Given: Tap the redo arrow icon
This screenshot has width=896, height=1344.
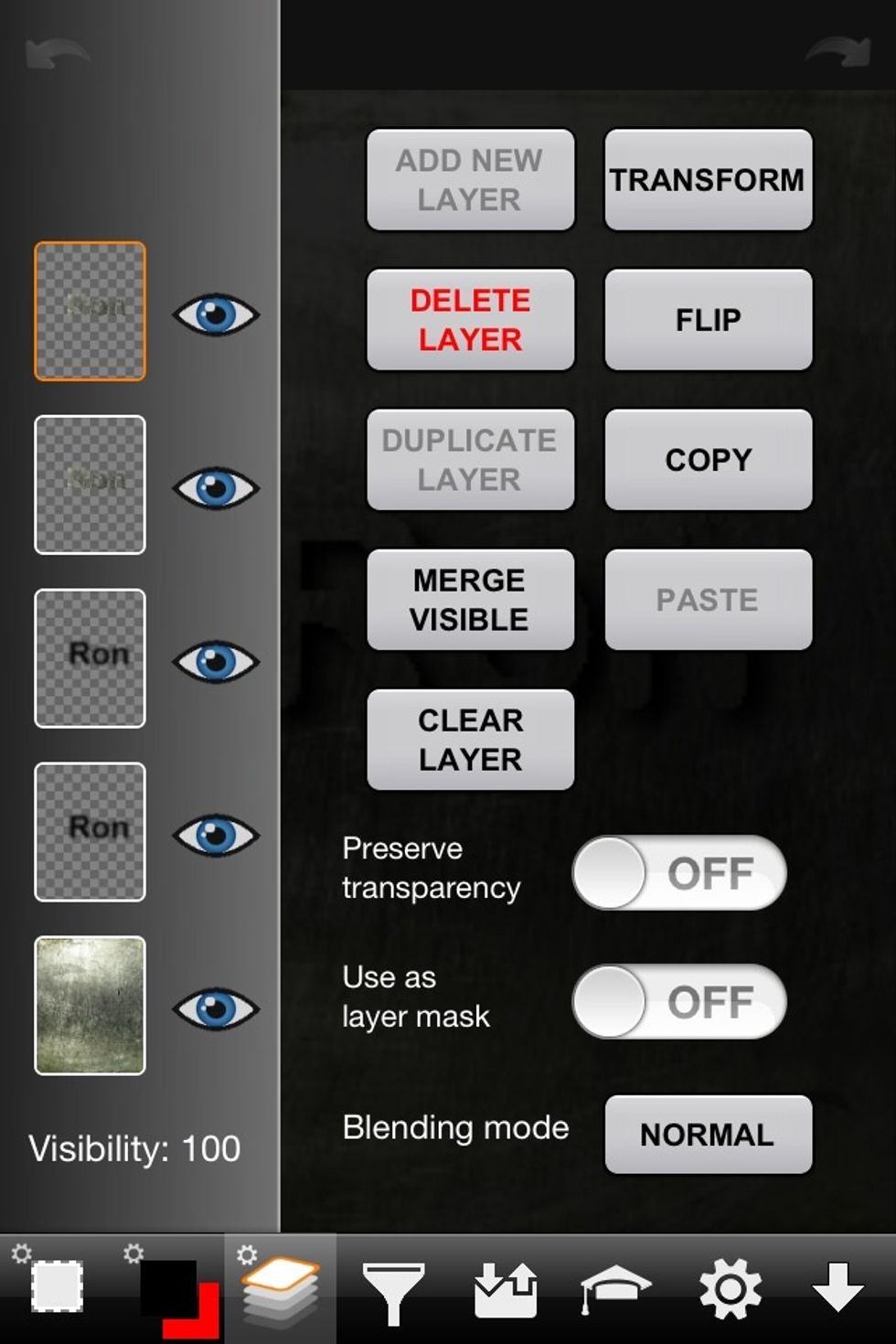Looking at the screenshot, I should coord(837,51).
